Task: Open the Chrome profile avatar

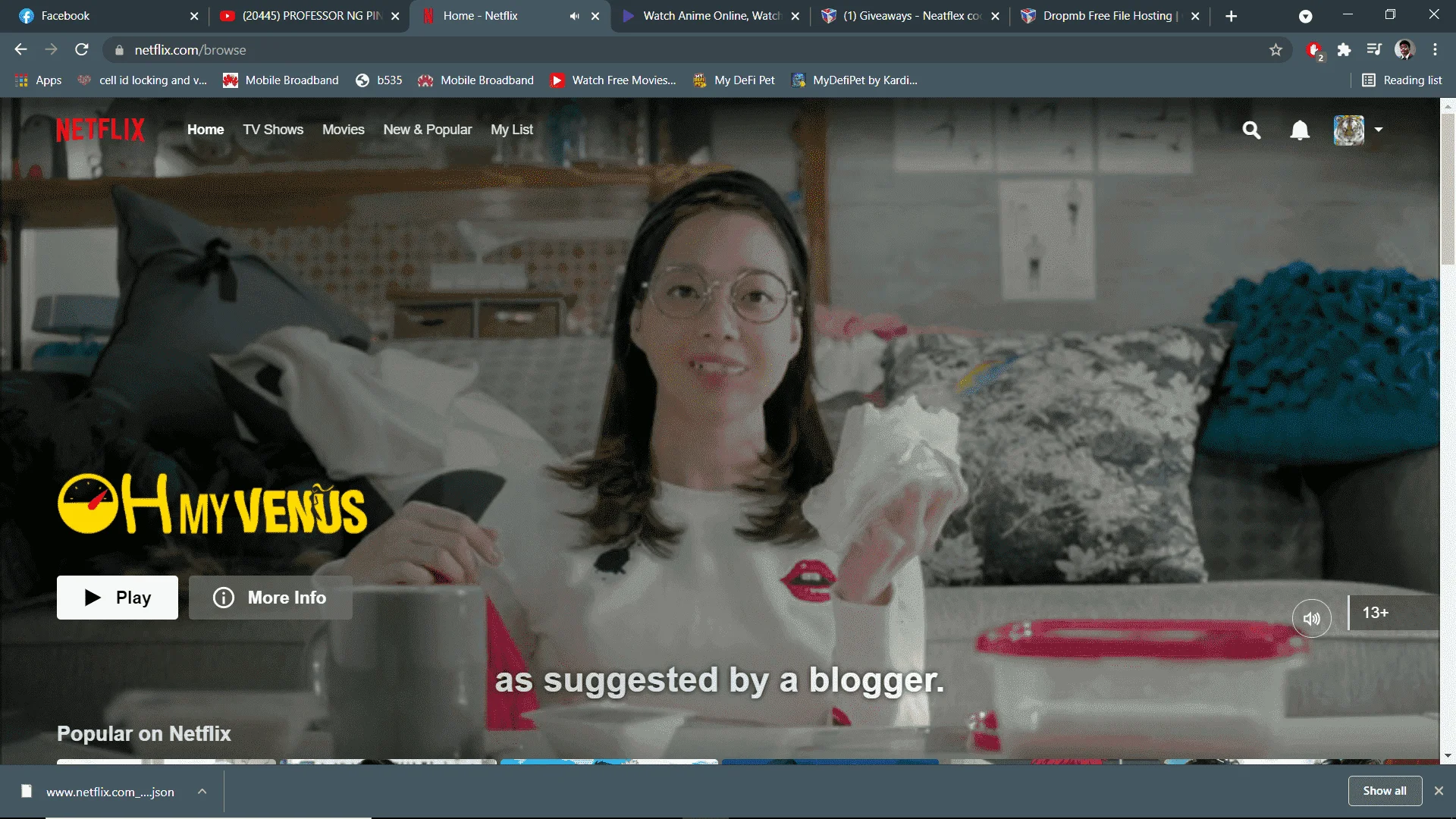Action: [1404, 49]
